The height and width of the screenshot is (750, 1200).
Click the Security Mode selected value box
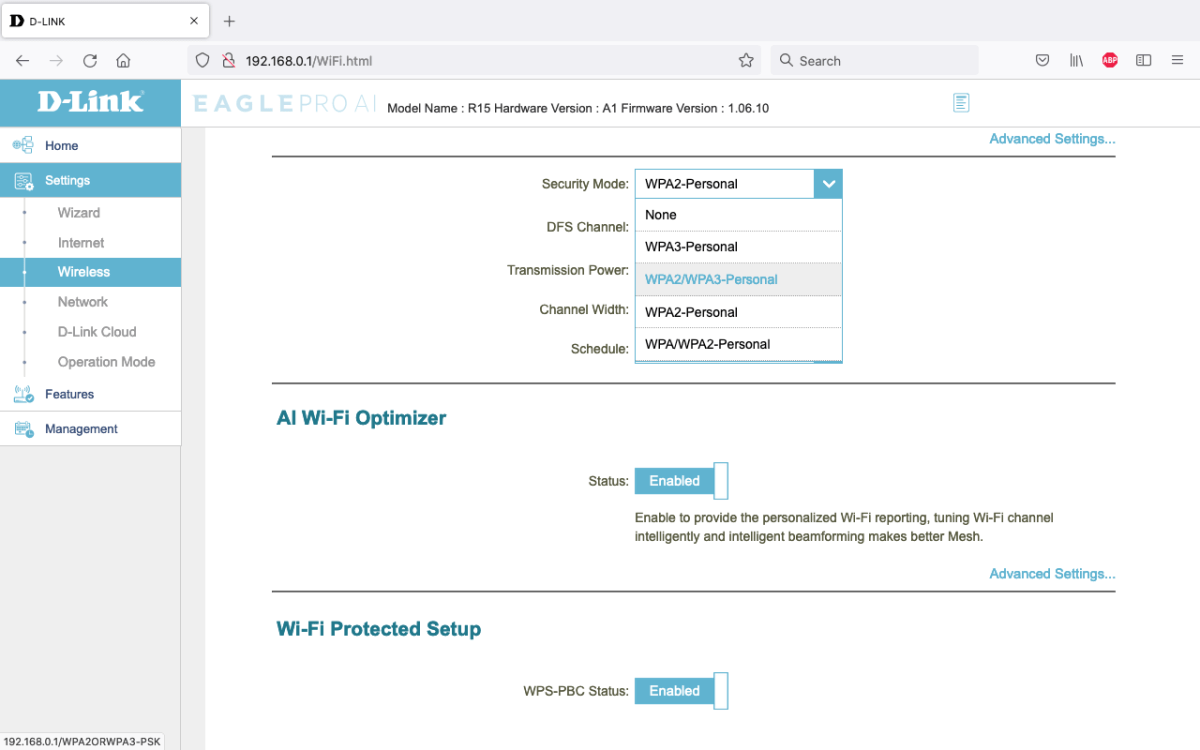click(x=725, y=184)
